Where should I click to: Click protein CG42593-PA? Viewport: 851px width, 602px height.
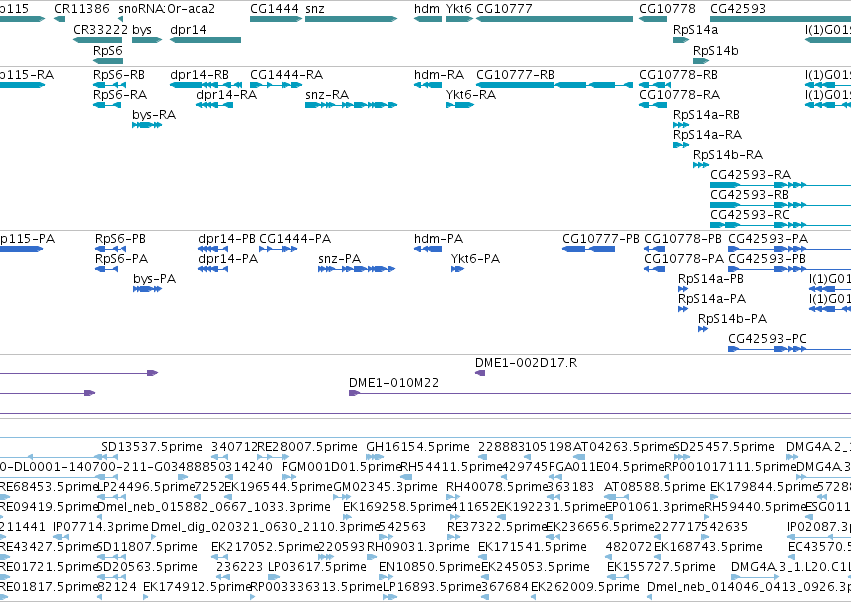click(790, 249)
